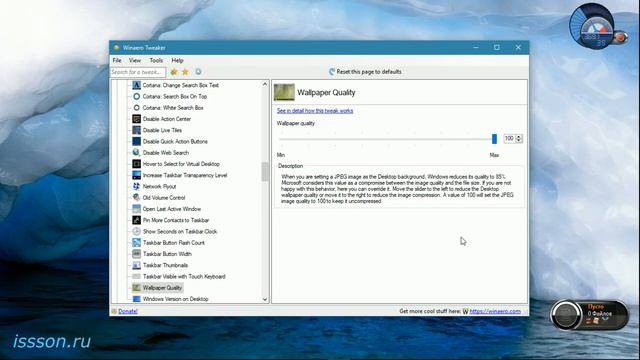
Task: Click the Taskbar Thumbnails icon
Action: (136, 265)
